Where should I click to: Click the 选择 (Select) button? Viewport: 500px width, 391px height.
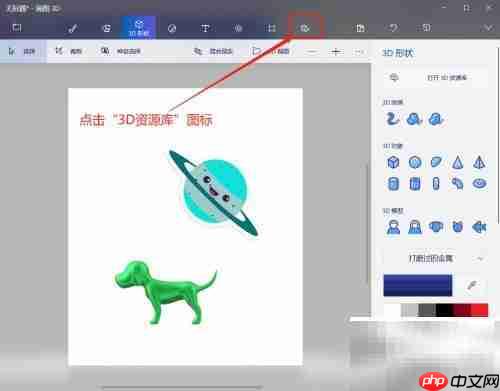(x=22, y=51)
